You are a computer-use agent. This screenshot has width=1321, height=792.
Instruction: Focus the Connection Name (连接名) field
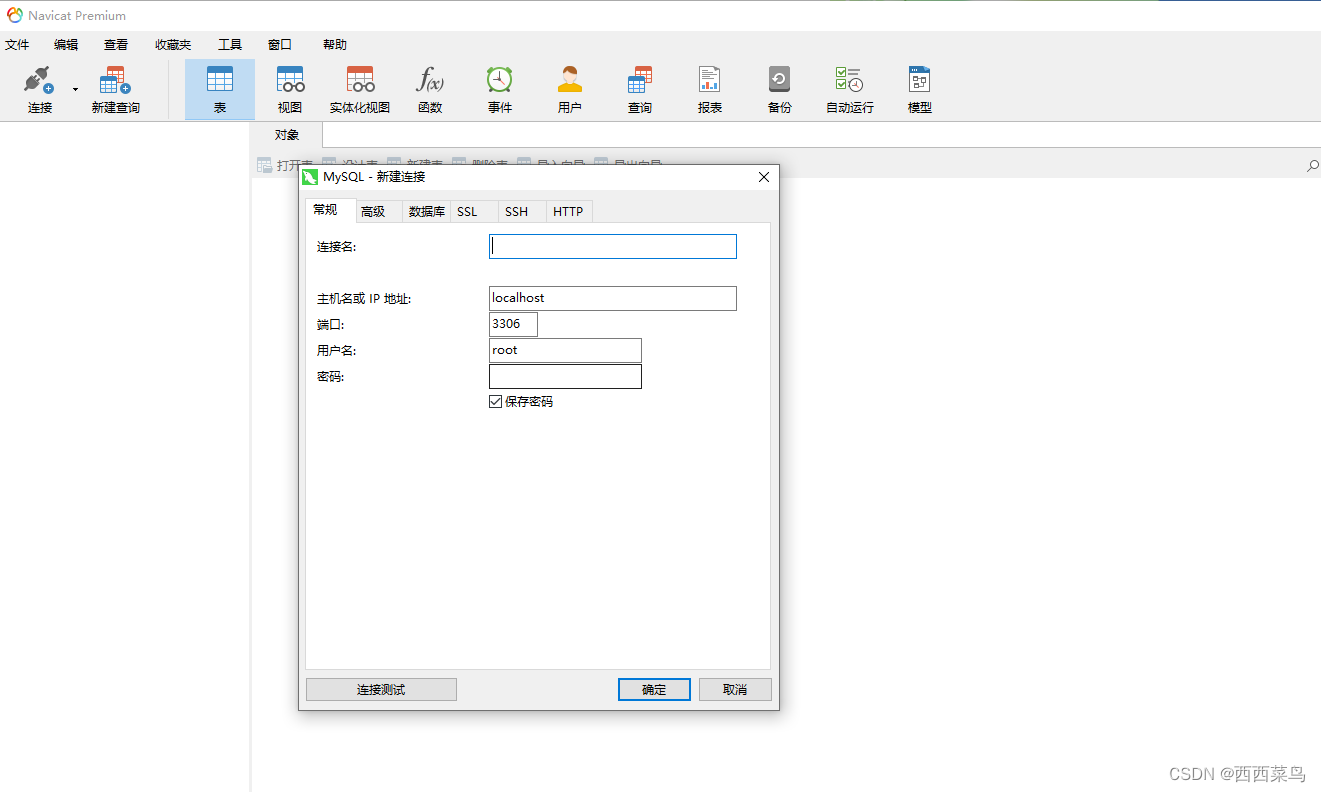(613, 247)
